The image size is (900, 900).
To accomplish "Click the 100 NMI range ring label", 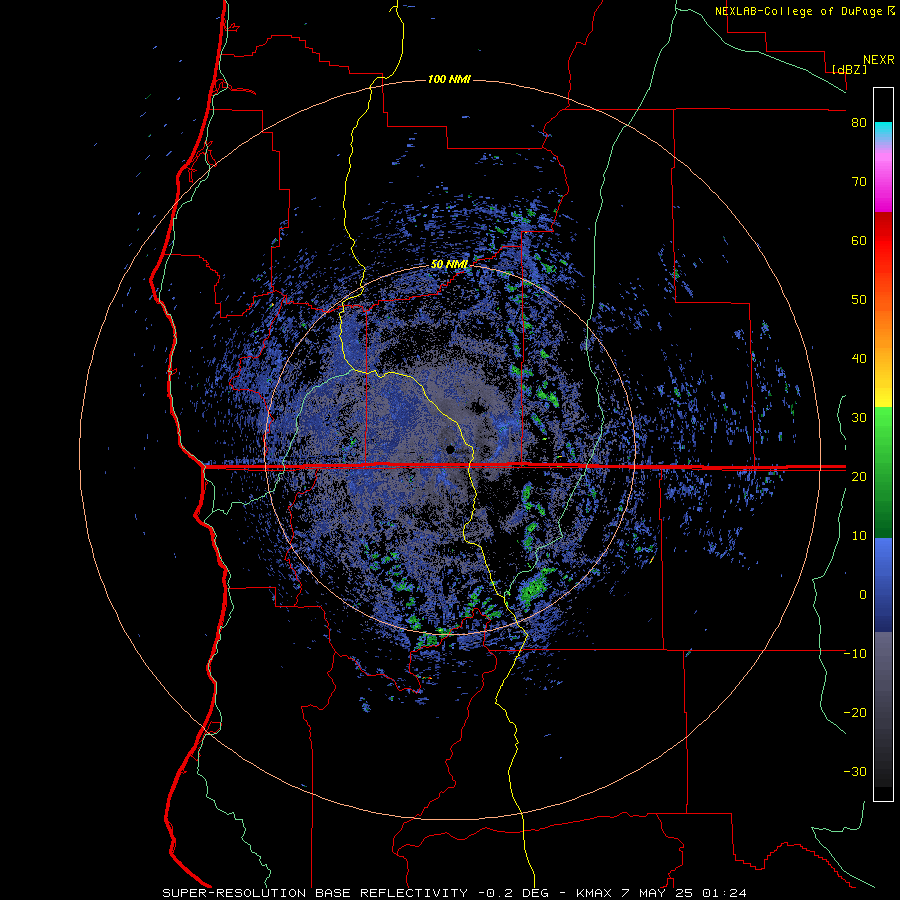I will coord(449,79).
